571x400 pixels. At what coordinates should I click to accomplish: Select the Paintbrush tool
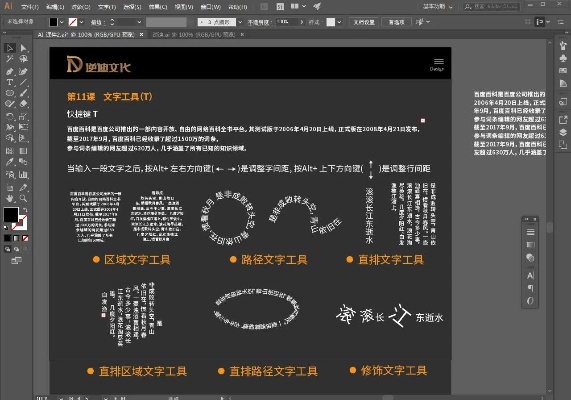(23, 93)
